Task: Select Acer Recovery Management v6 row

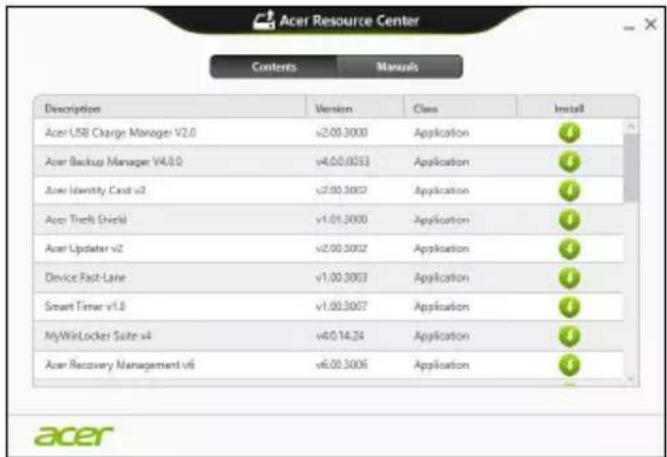Action: click(x=329, y=365)
